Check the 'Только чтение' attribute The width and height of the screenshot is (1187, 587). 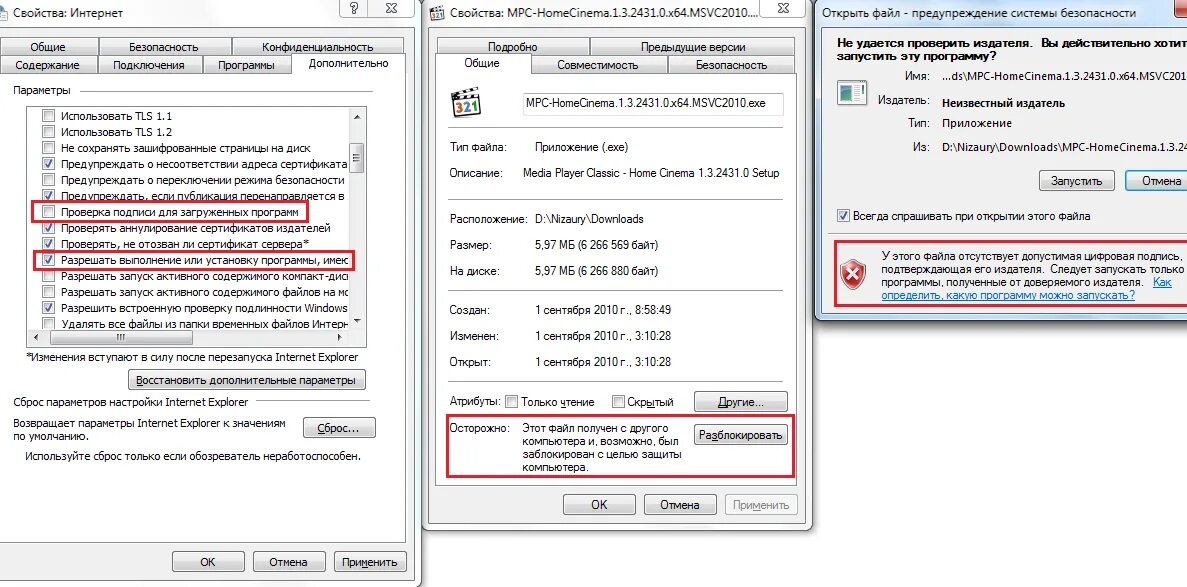click(x=512, y=401)
